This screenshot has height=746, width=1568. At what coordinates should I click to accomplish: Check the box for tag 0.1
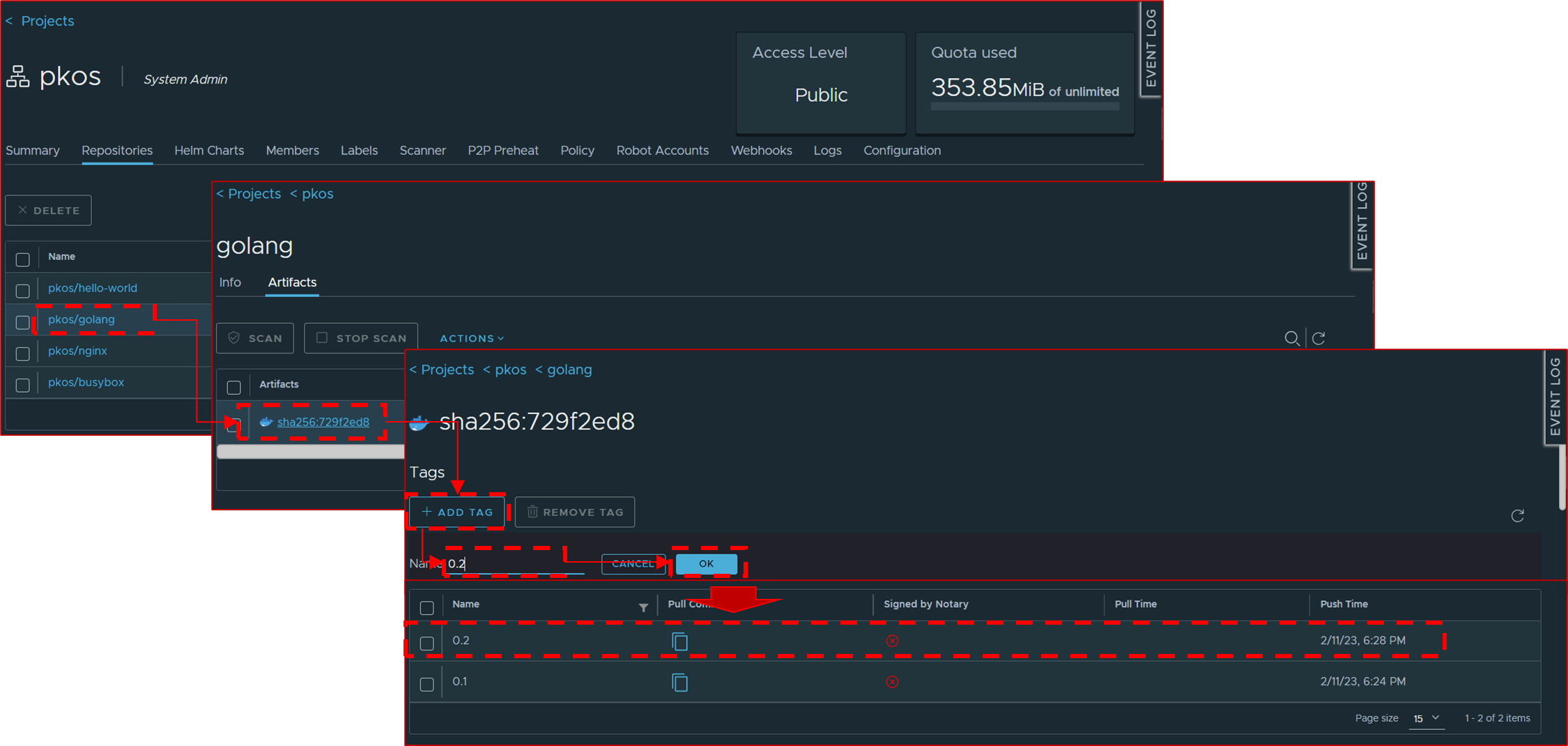[x=427, y=684]
